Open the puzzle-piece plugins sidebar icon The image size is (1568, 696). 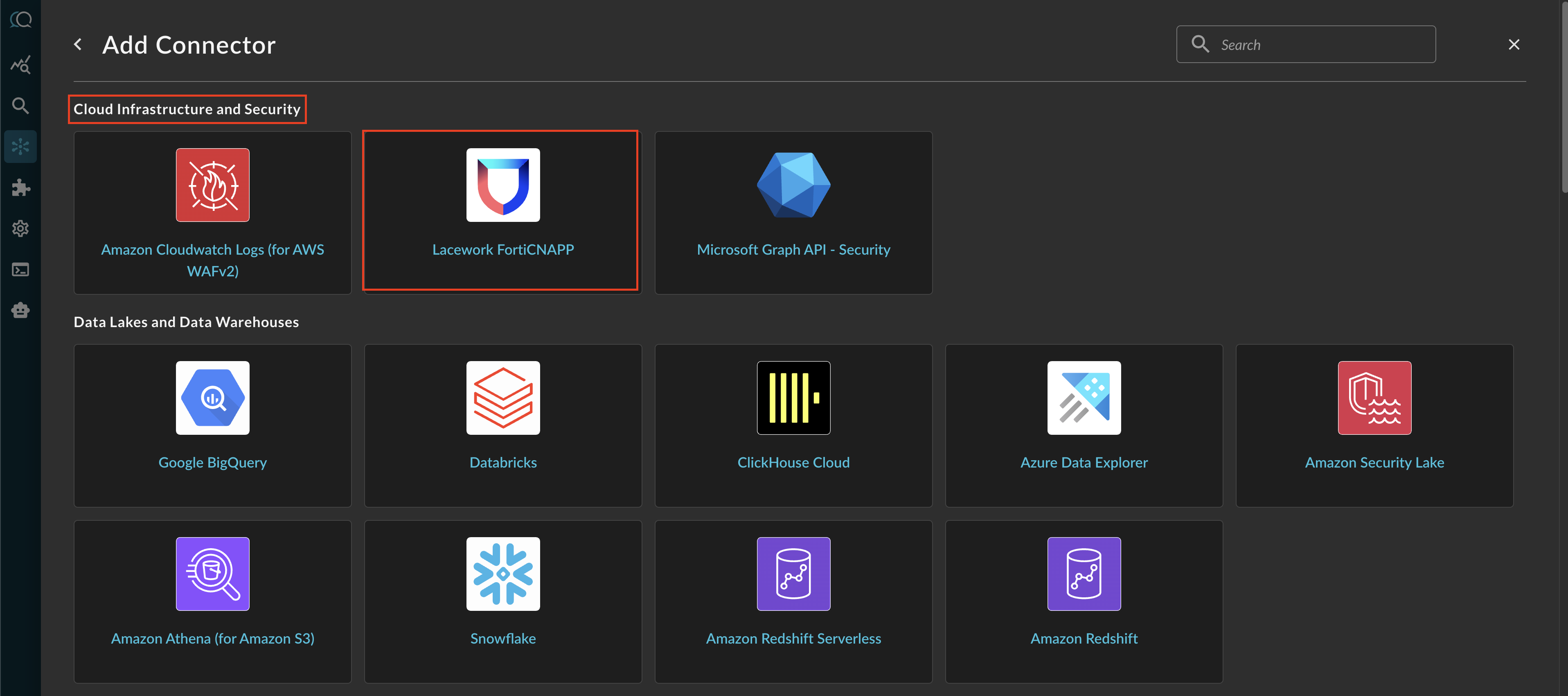[21, 188]
